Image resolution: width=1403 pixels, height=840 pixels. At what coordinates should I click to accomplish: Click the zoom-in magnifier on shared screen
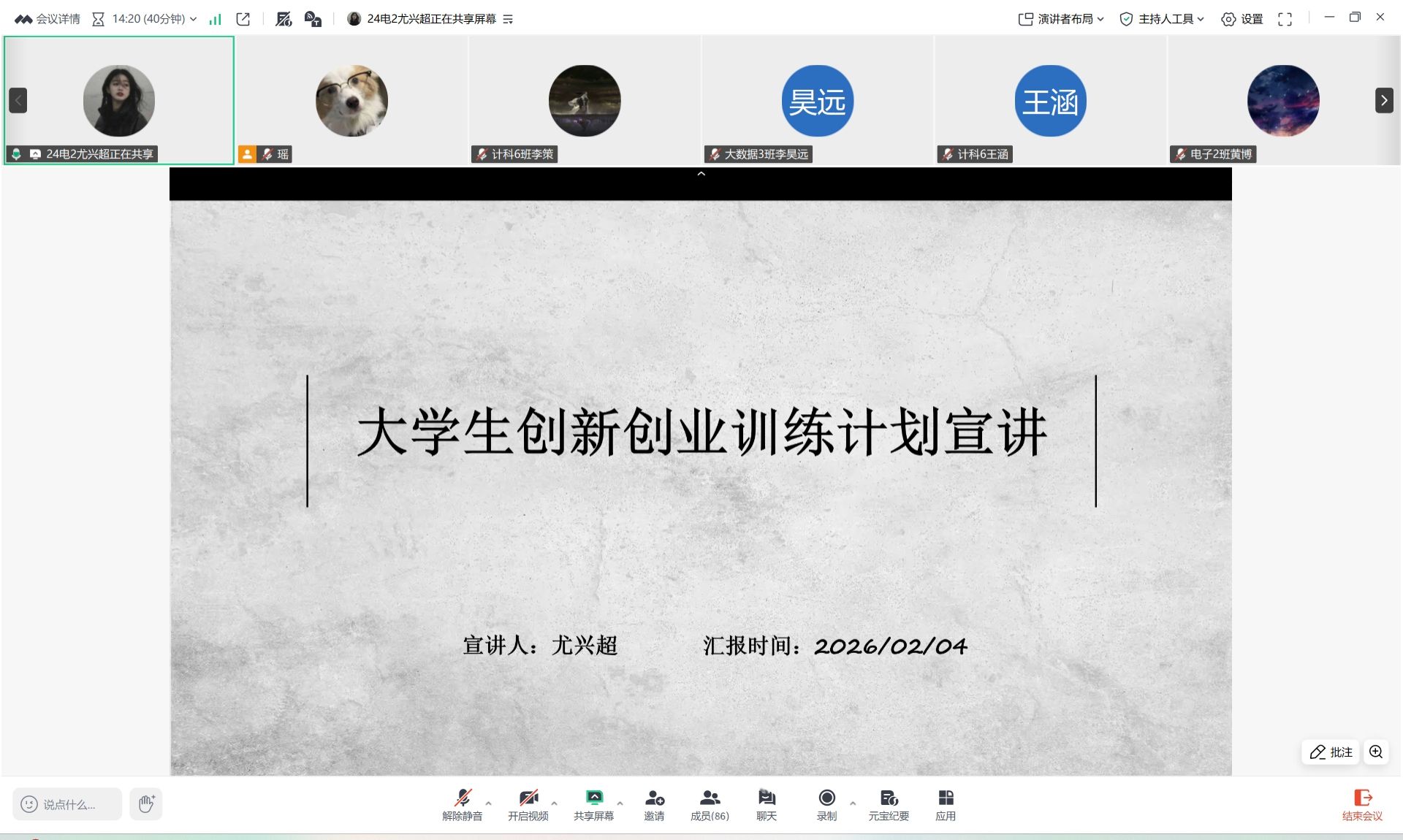tap(1376, 752)
